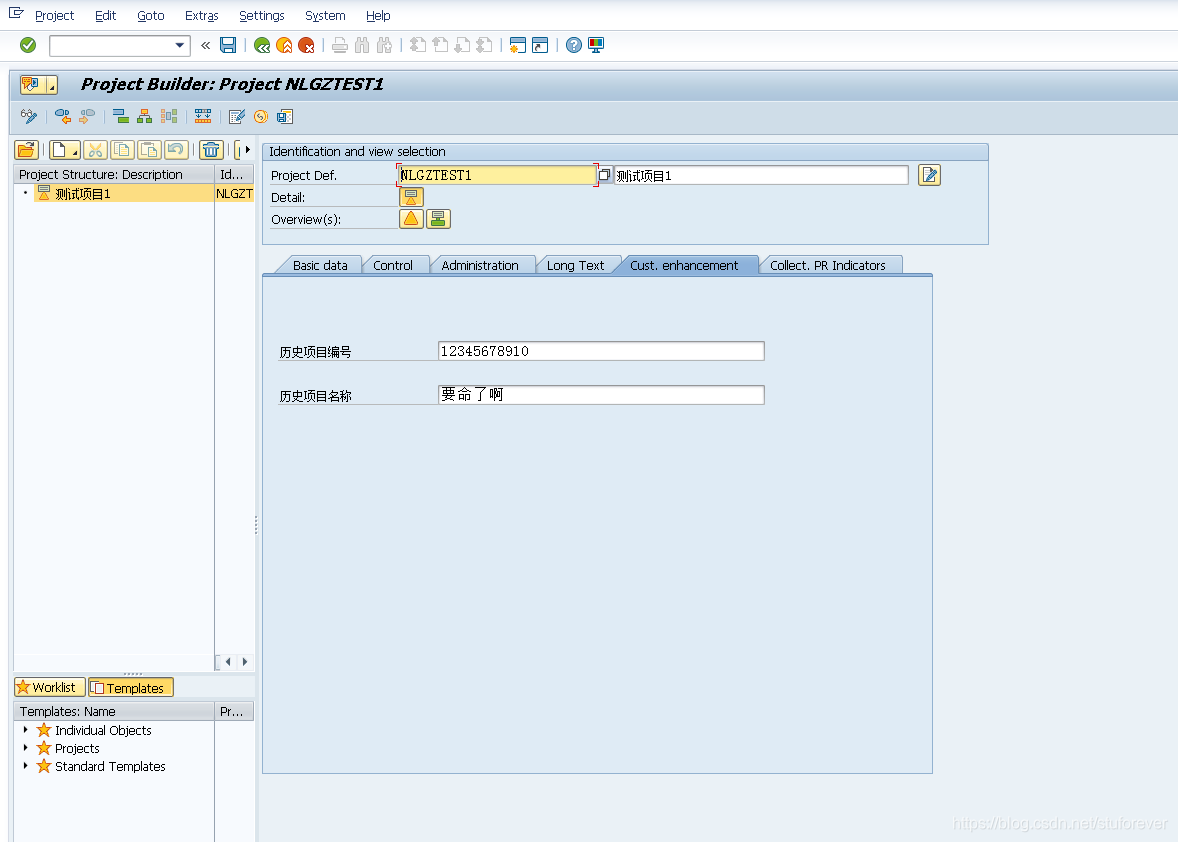
Task: Switch to the Long Text tab
Action: click(x=575, y=265)
